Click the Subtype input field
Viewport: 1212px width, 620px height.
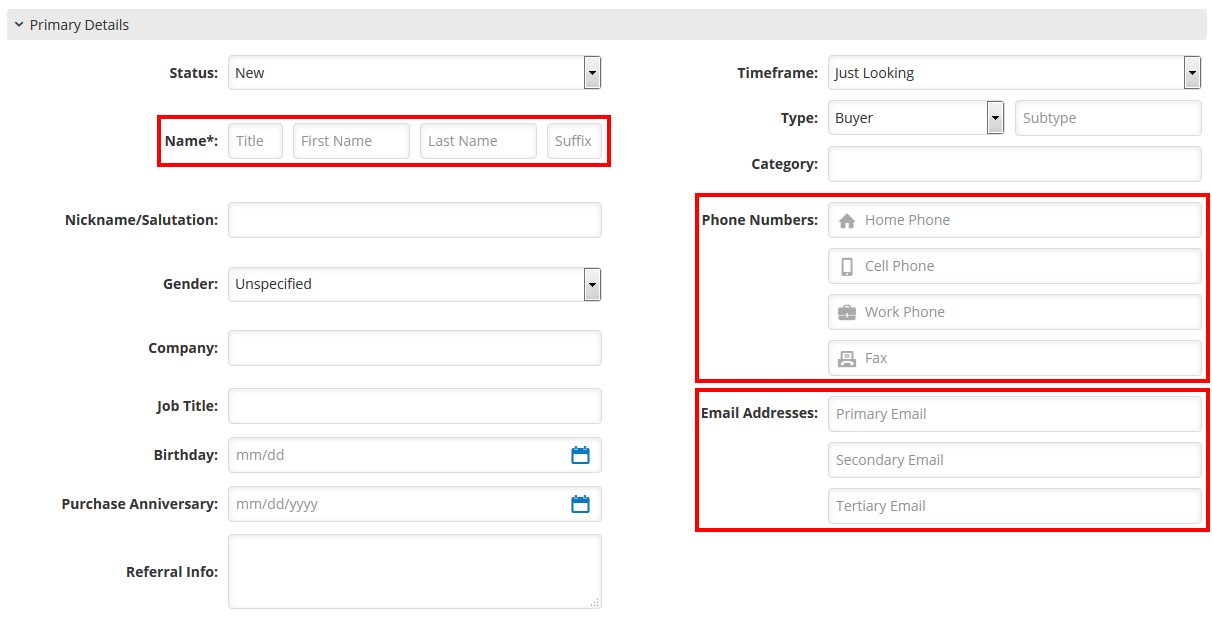tap(1108, 118)
